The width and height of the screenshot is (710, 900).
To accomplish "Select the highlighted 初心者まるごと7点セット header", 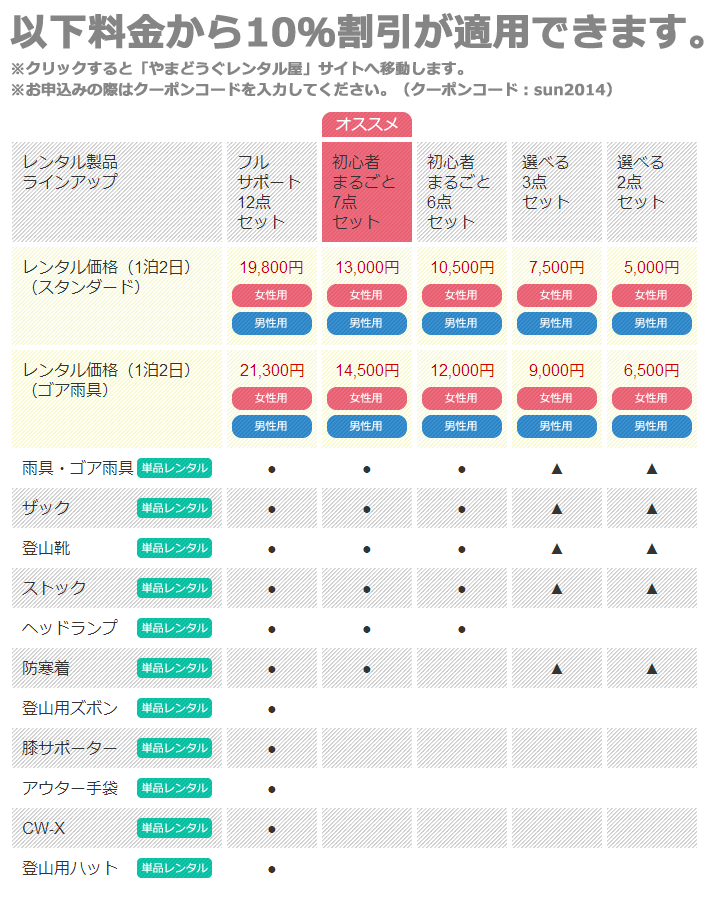I will (367, 192).
